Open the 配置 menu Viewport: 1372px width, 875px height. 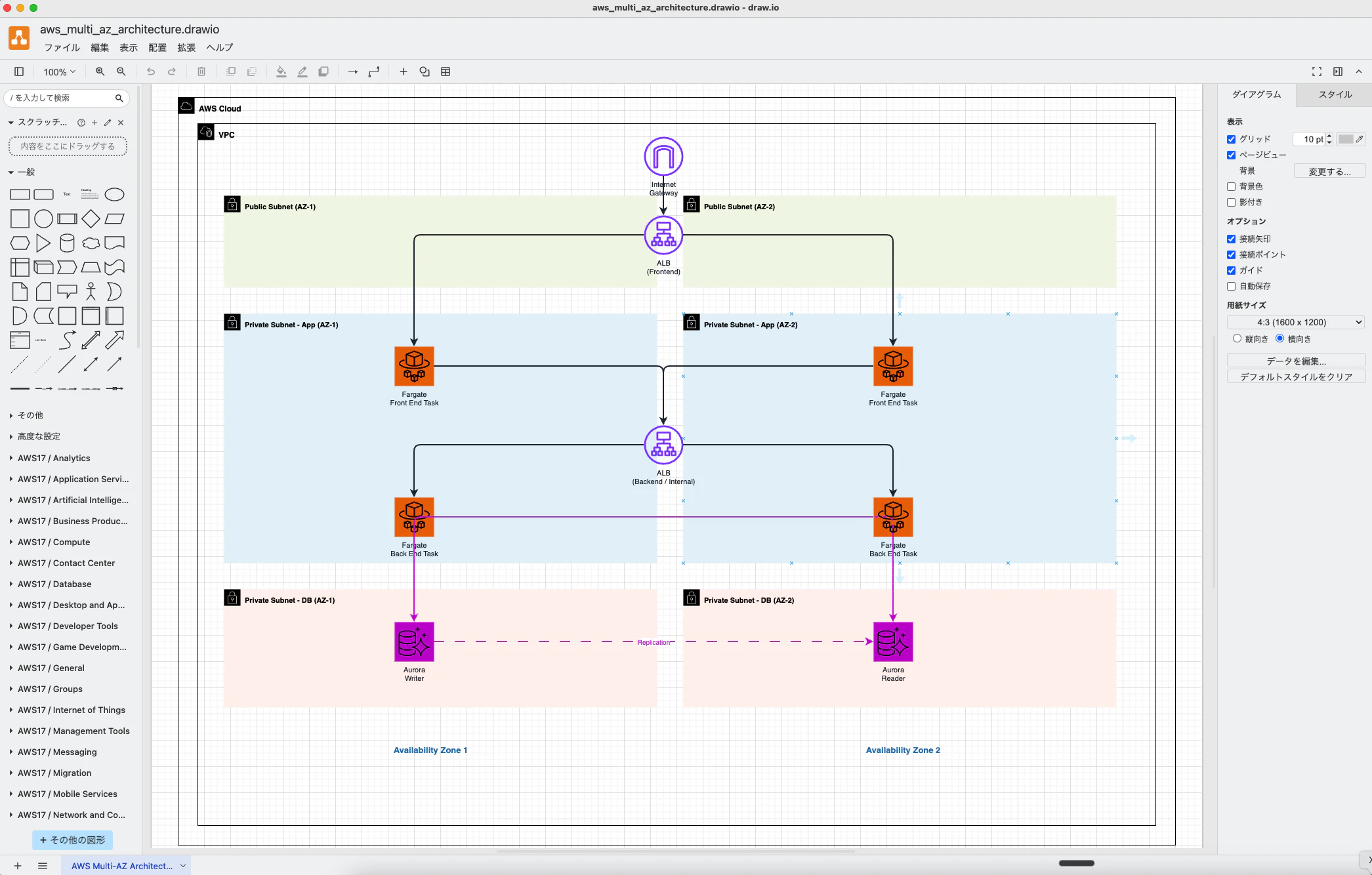click(157, 47)
